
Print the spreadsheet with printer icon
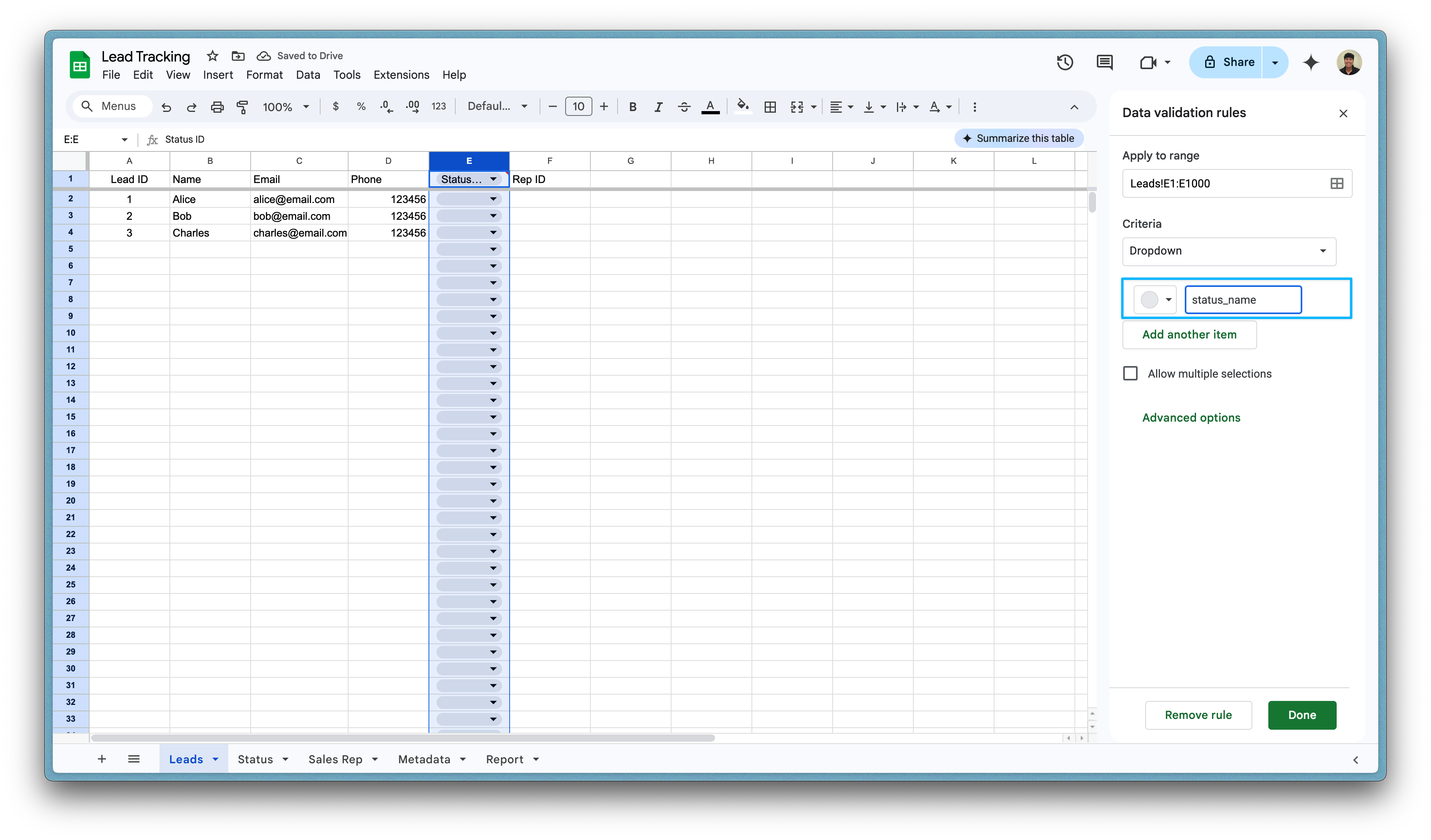click(217, 107)
